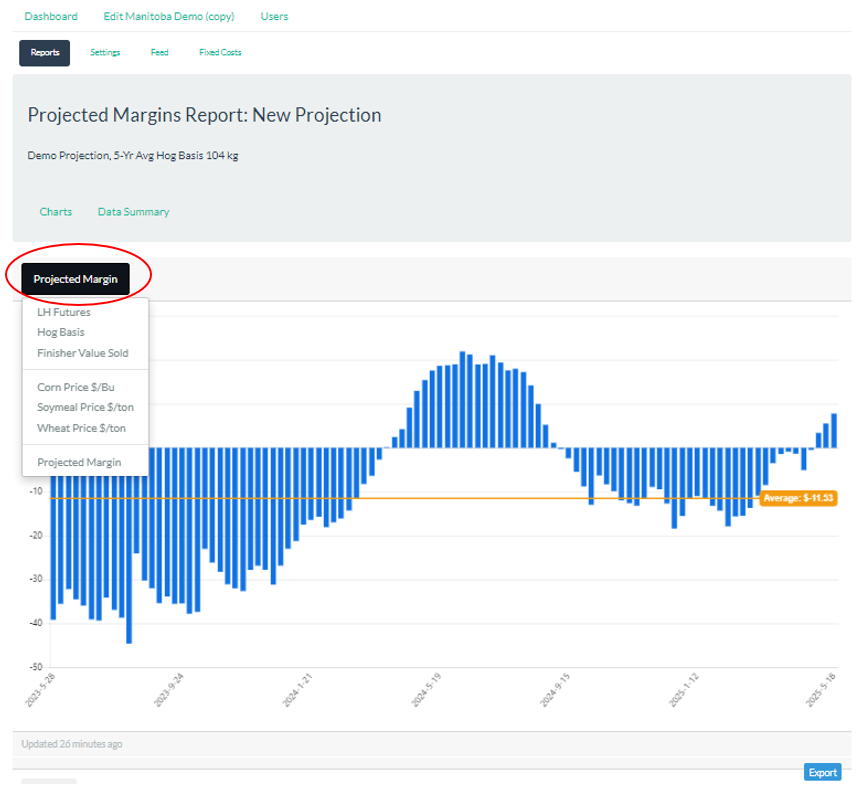Click the 2024-9-15 axis date label
The width and height of the screenshot is (863, 786).
coord(555,689)
